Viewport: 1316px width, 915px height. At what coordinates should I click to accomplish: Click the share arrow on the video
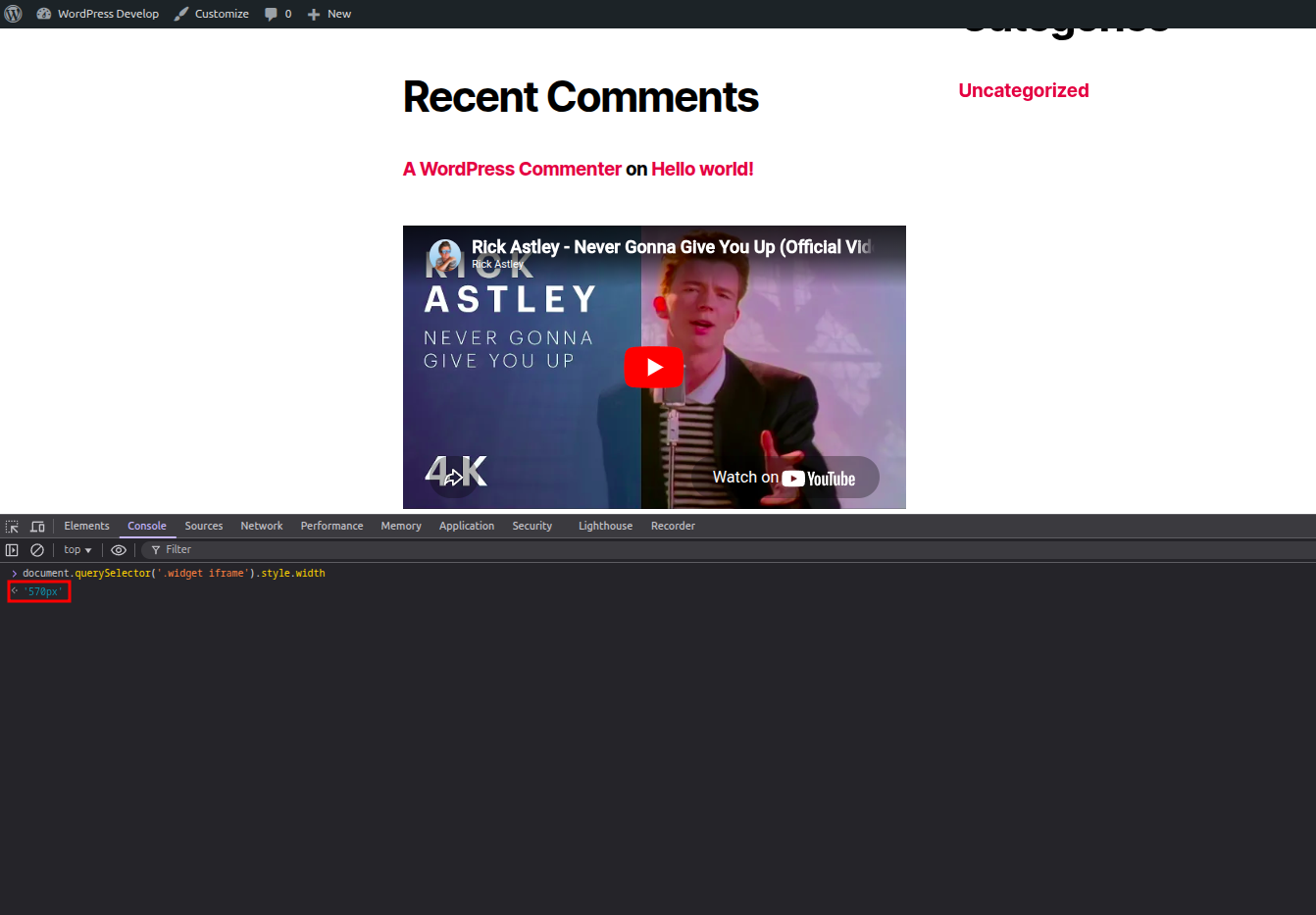tap(453, 478)
